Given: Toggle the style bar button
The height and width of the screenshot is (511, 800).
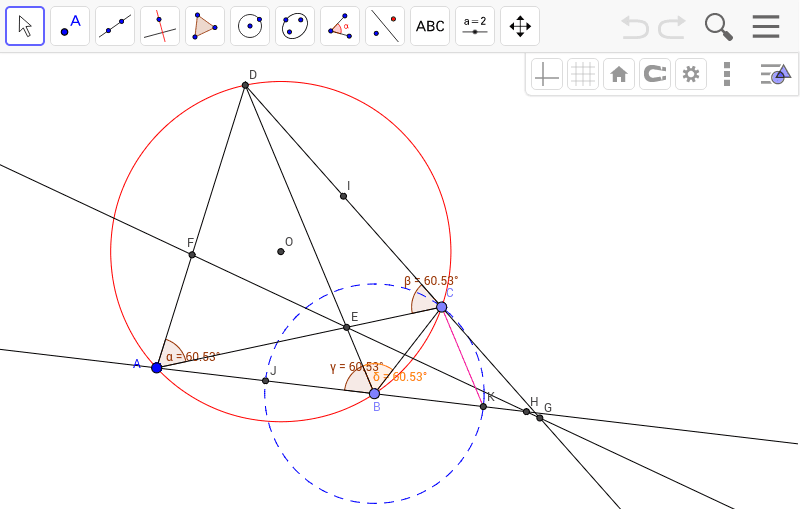Looking at the screenshot, I should pos(775,74).
